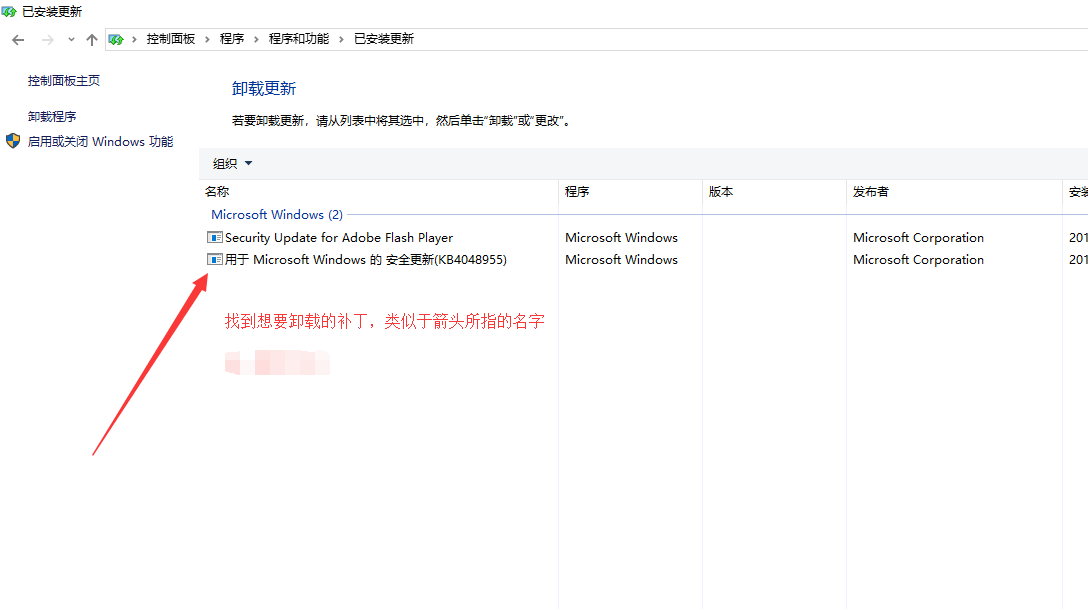Screen dimensions: 1088x609
Task: Click the KB4048955 update item icon
Action: click(214, 260)
